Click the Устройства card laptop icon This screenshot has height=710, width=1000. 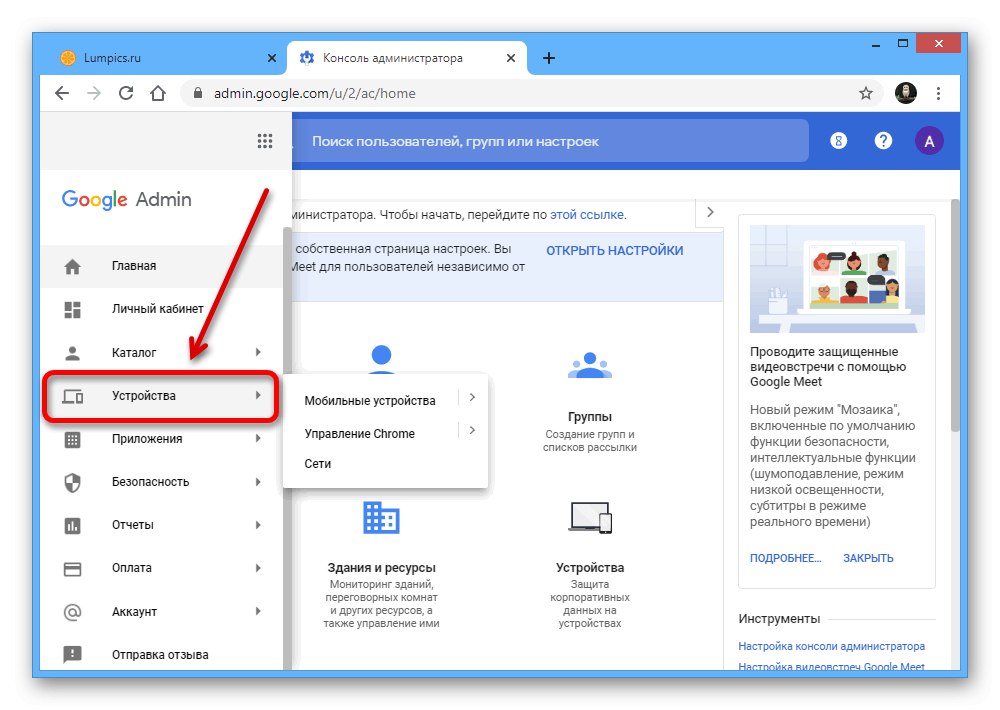pyautogui.click(x=590, y=517)
